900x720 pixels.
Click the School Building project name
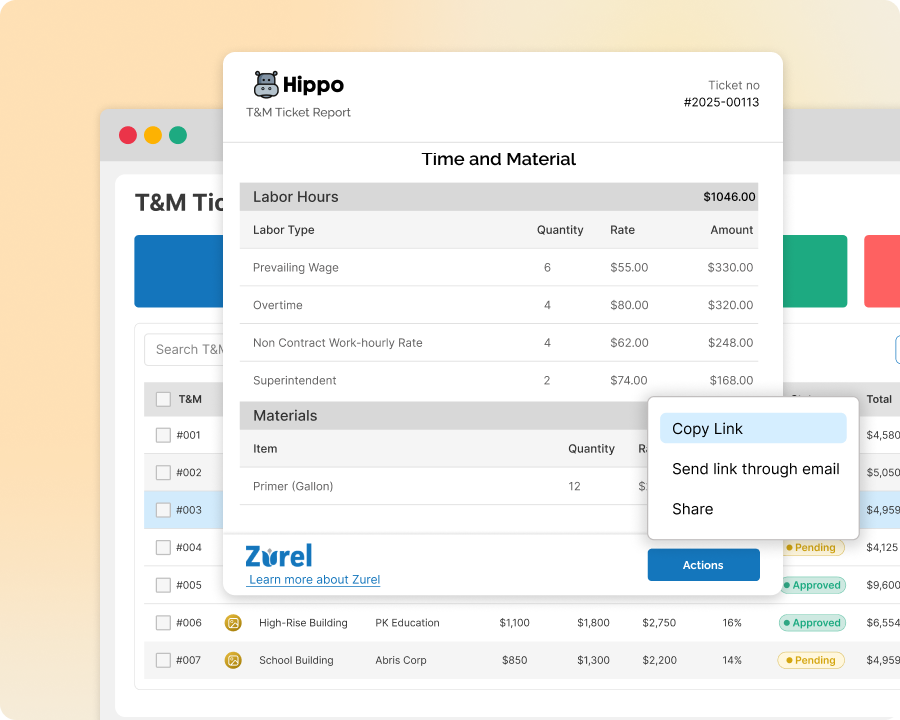296,660
